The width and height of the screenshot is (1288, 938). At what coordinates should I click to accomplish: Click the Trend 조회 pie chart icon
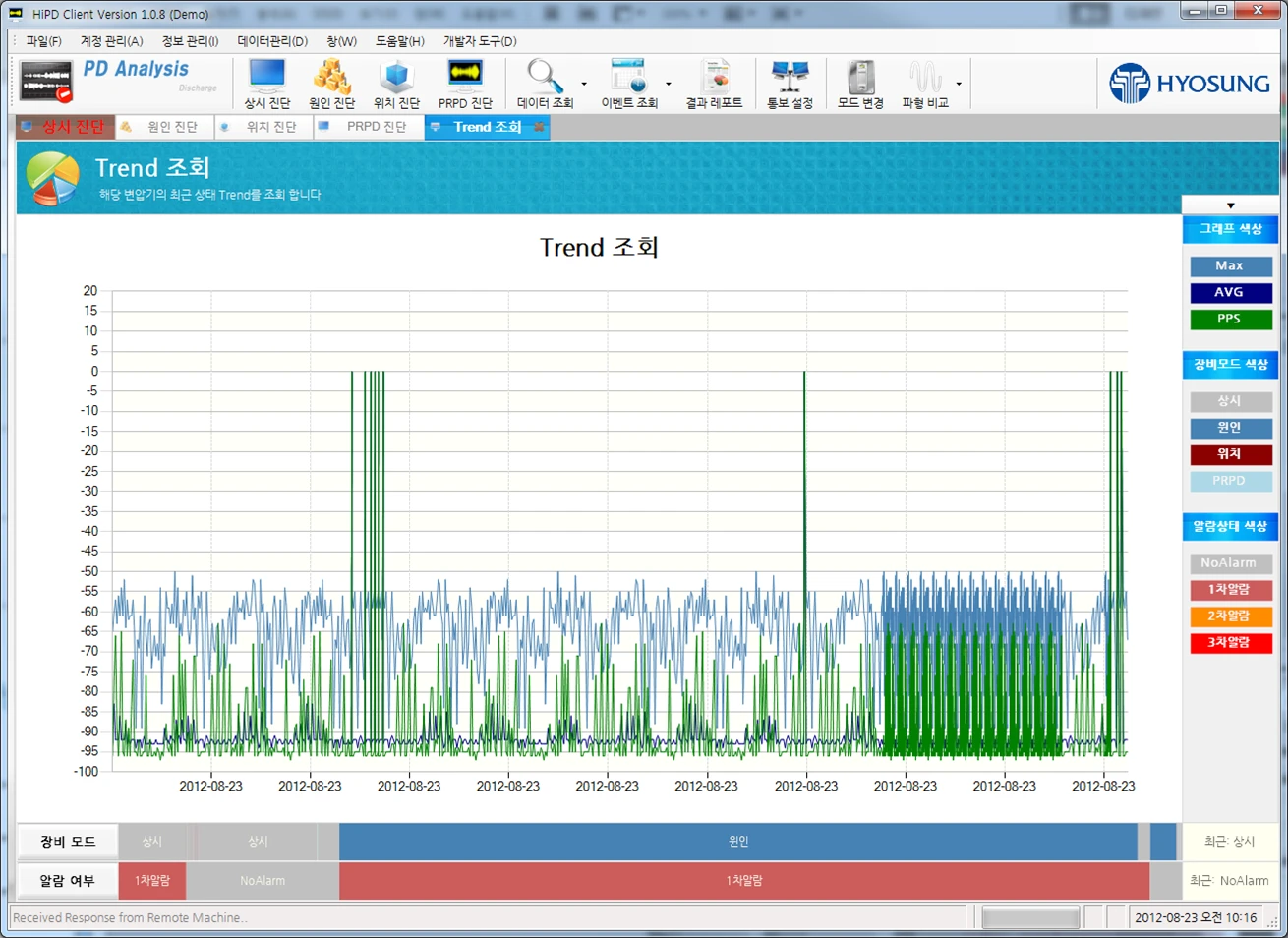pyautogui.click(x=52, y=178)
